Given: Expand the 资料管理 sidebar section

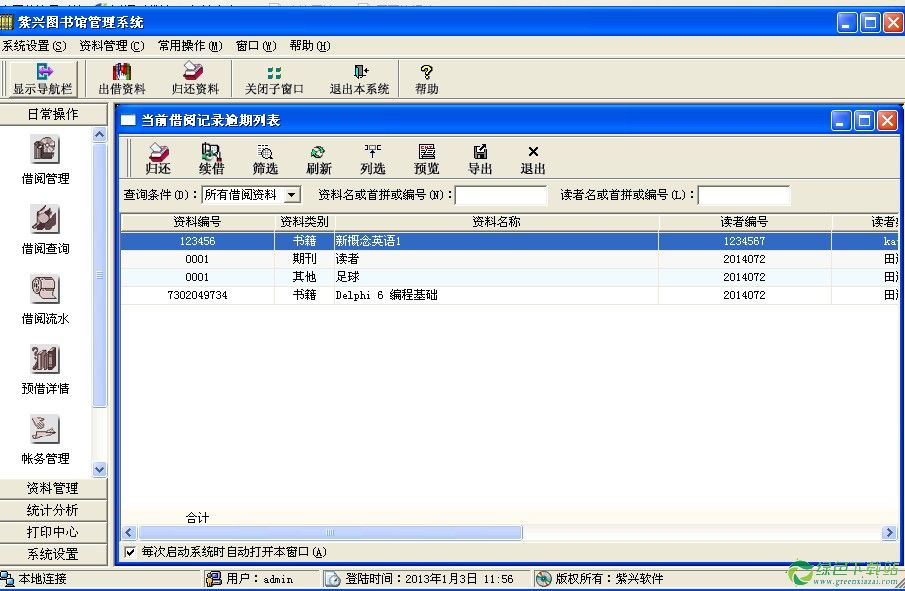Looking at the screenshot, I should click(x=53, y=488).
